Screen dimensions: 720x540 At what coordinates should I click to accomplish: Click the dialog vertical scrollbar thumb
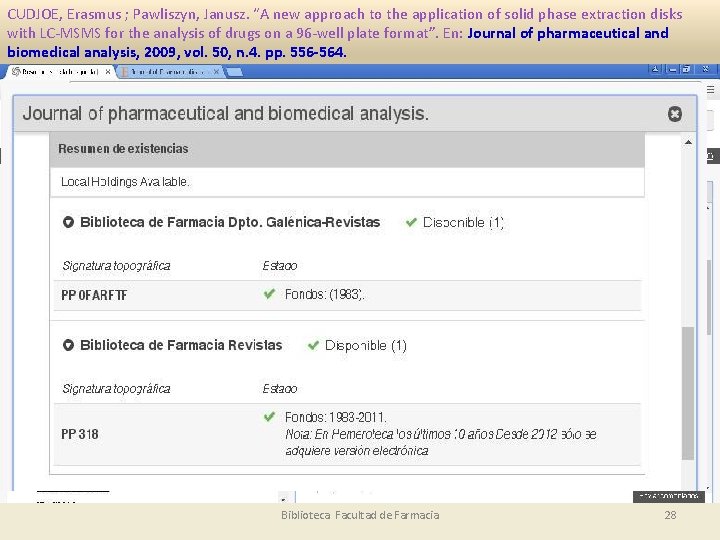[x=687, y=393]
